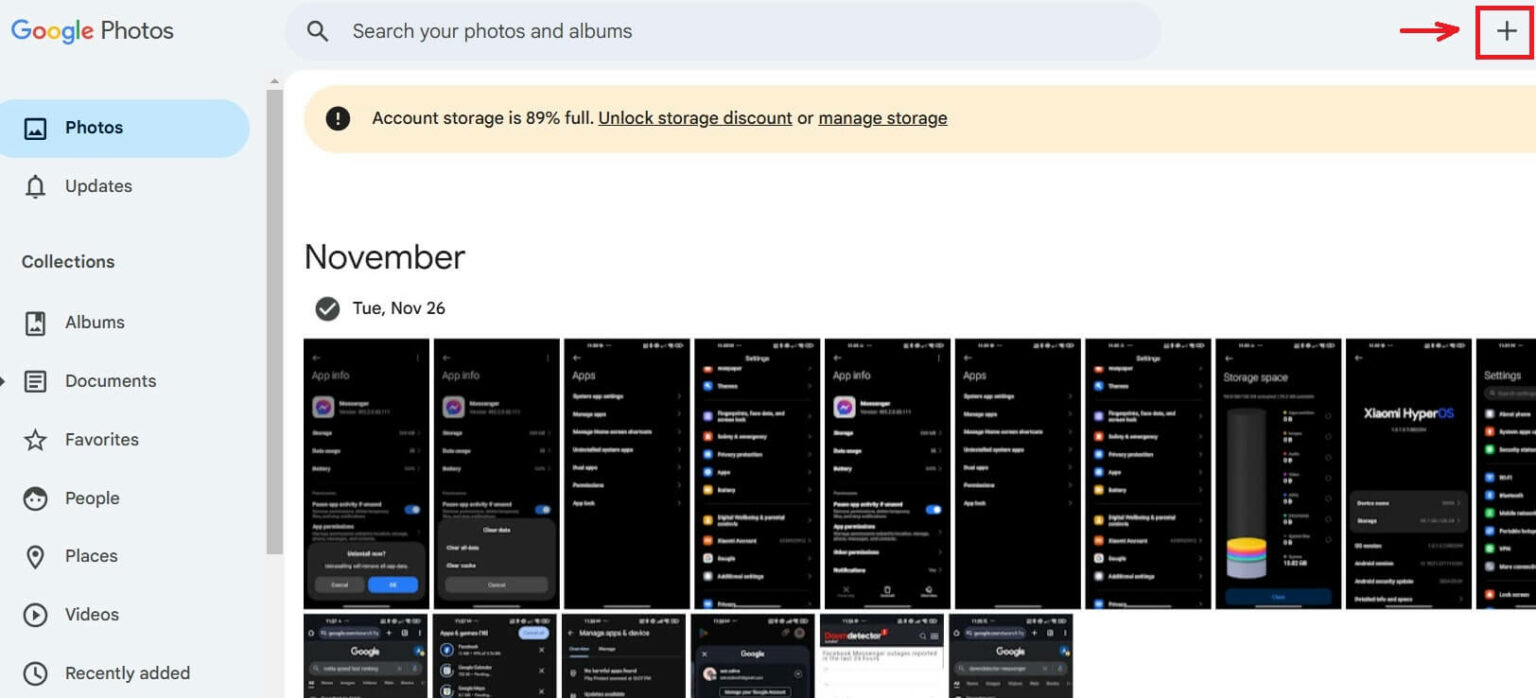Screen dimensions: 1536x698
Task: Toggle the Tue, Nov 26 select-all checkmark
Action: pyautogui.click(x=327, y=308)
